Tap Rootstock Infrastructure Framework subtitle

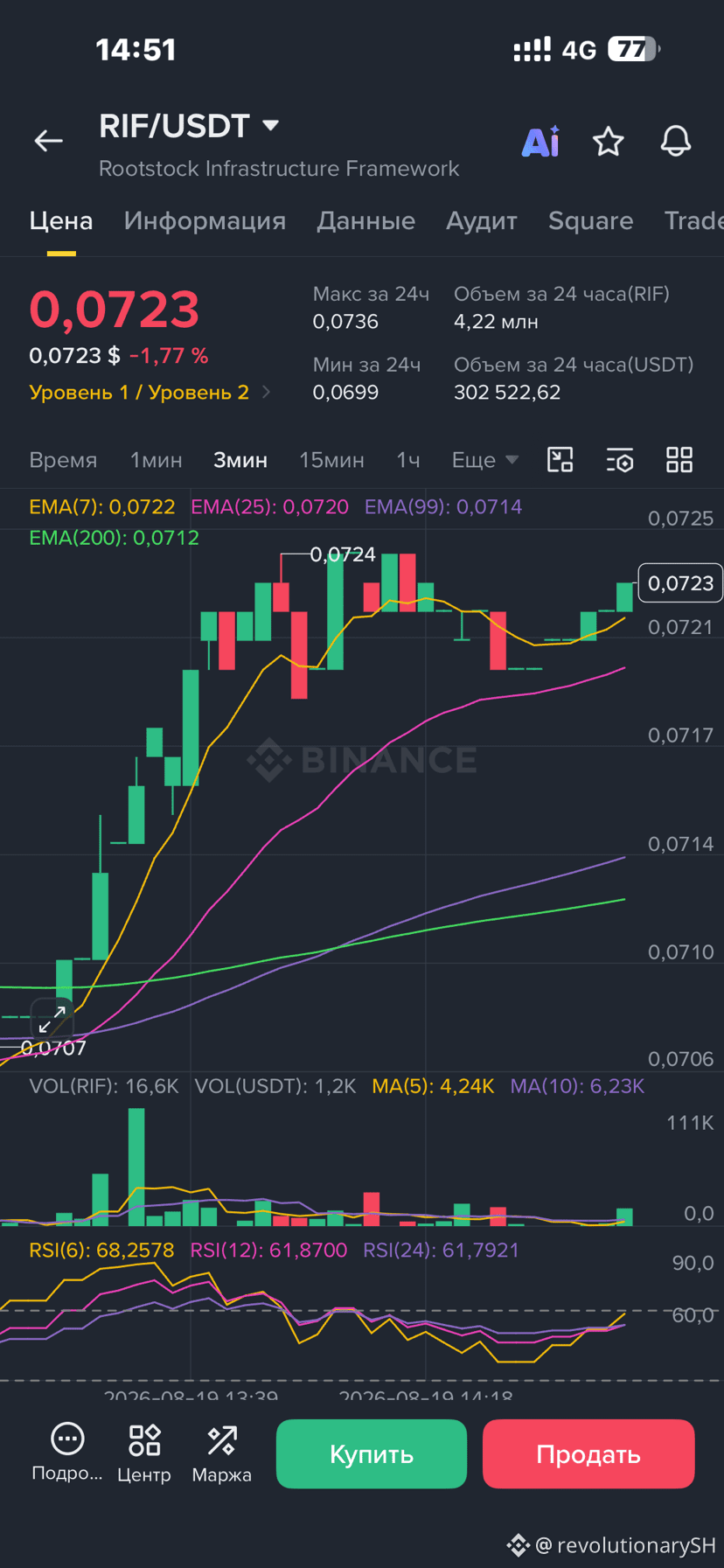pyautogui.click(x=279, y=168)
